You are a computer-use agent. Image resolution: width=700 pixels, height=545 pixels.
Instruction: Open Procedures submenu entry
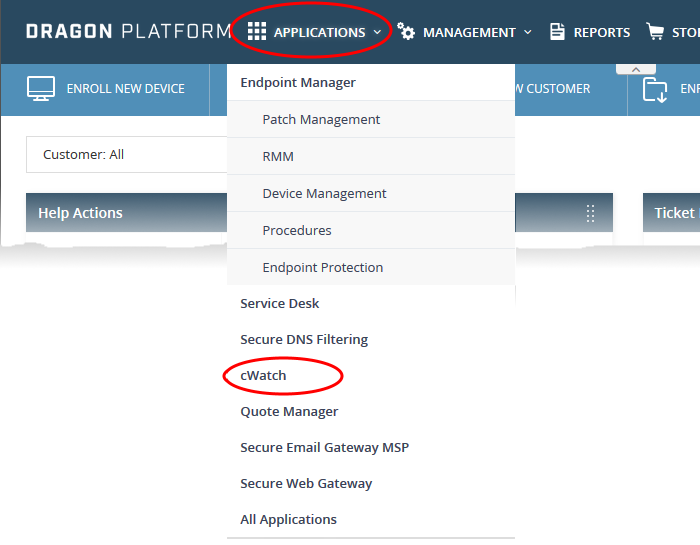371,230
